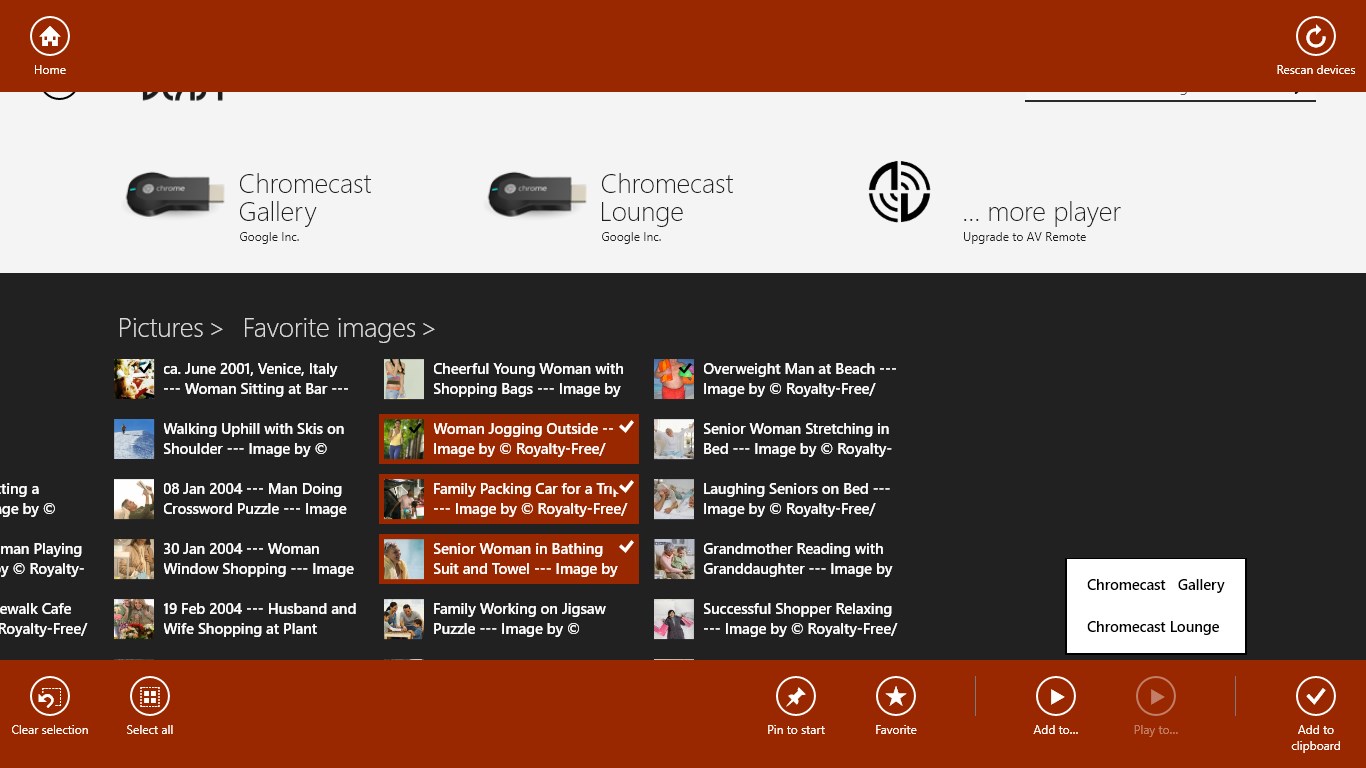Deselect Senior Woman in Bathing Suit item

[x=509, y=559]
